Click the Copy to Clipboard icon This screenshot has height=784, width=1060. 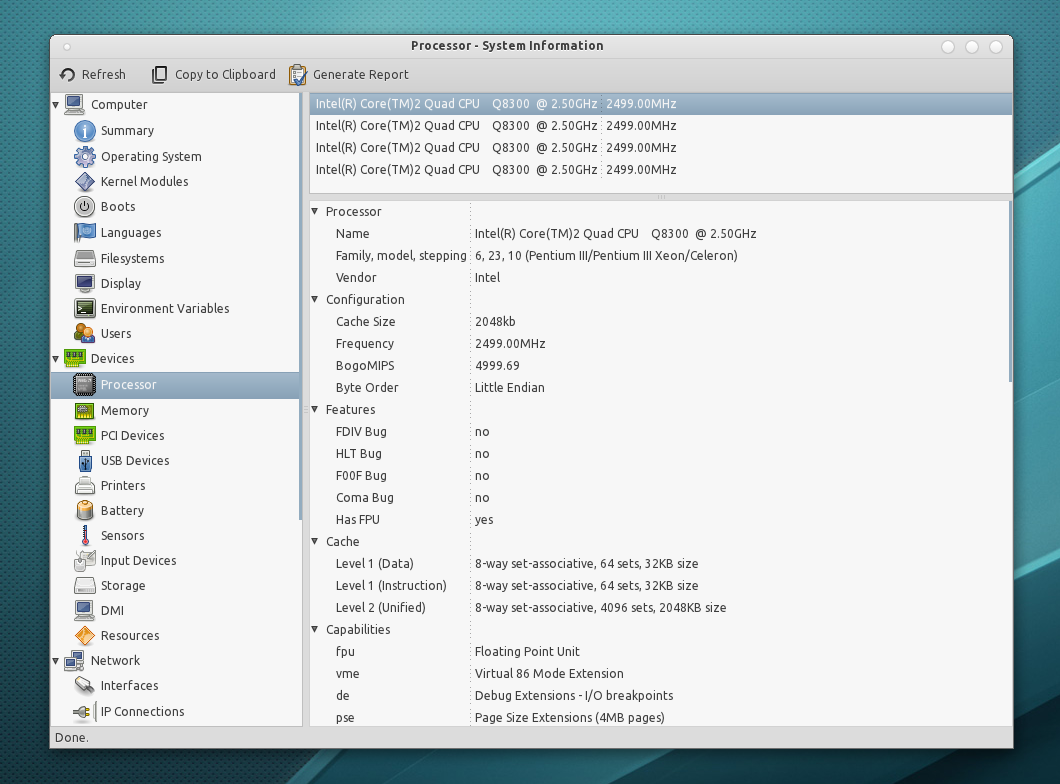pos(160,74)
